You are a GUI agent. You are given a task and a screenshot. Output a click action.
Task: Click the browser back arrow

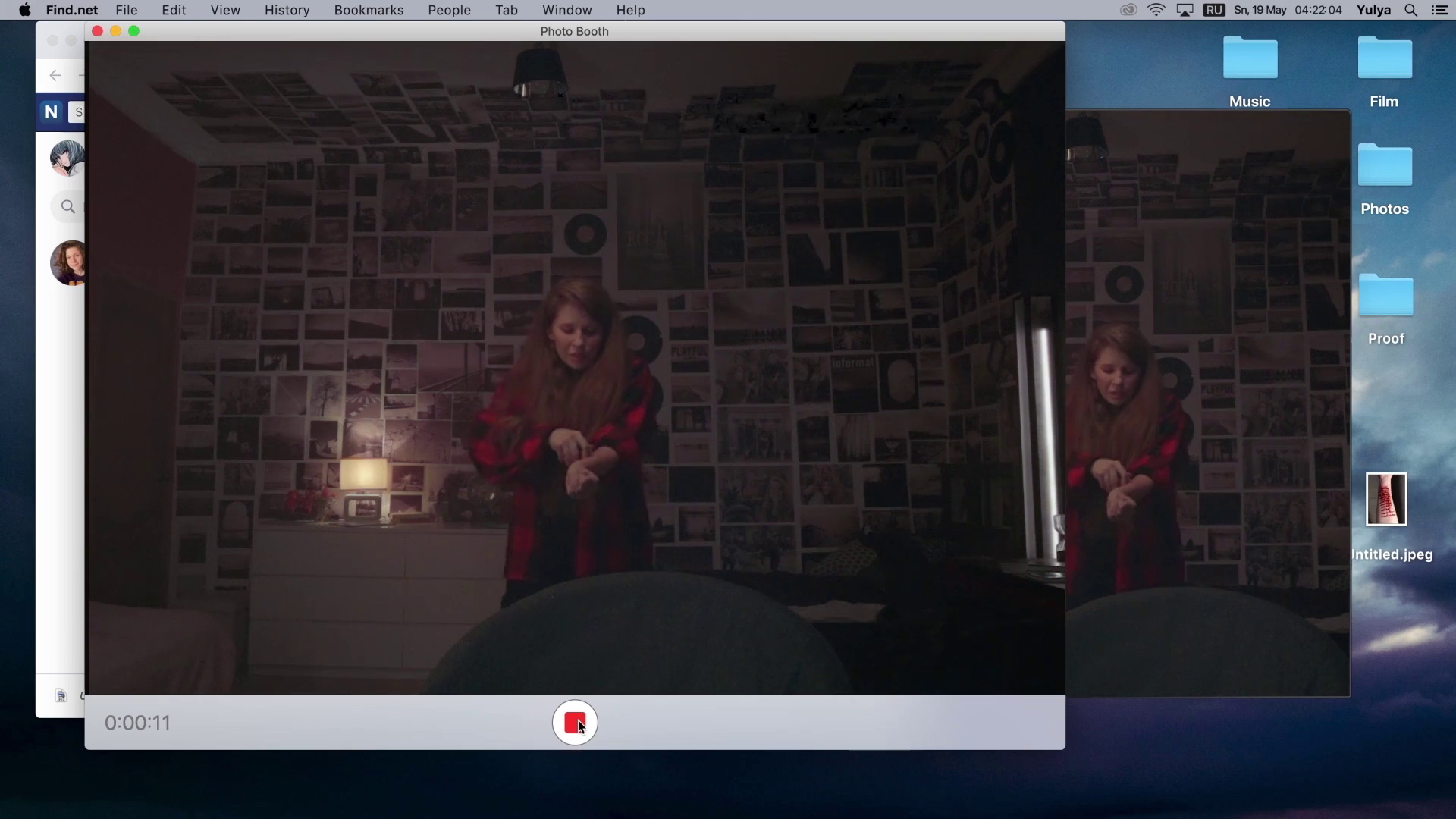(55, 75)
